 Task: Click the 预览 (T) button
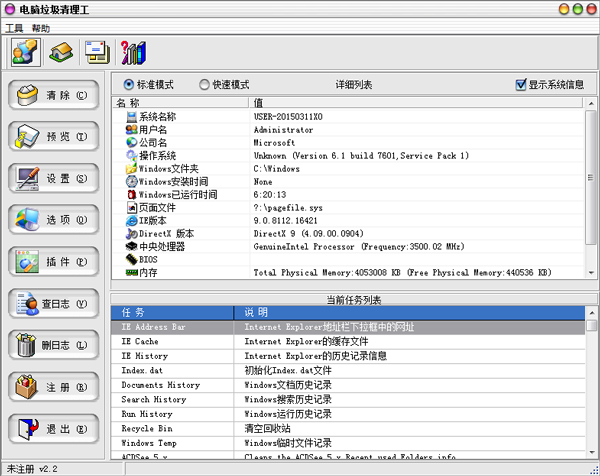pyautogui.click(x=54, y=137)
